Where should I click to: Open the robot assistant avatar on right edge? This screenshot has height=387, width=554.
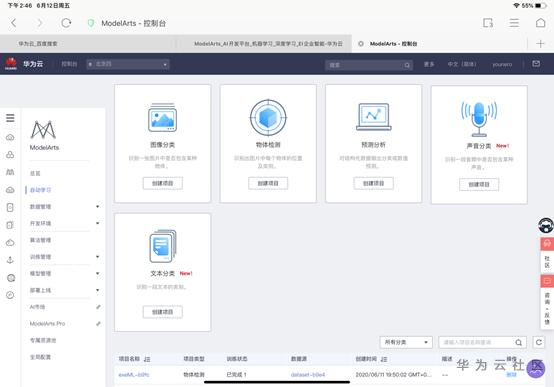tap(546, 225)
